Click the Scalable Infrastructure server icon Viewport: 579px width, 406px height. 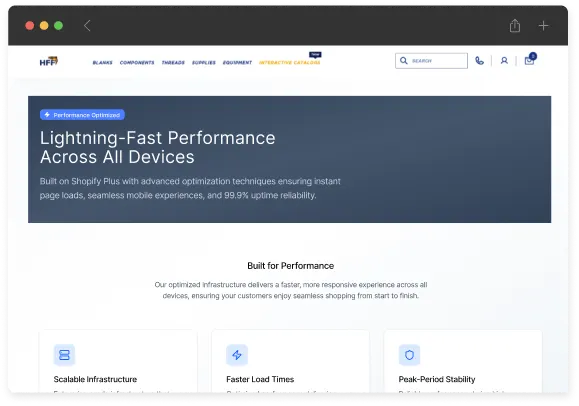[64, 355]
